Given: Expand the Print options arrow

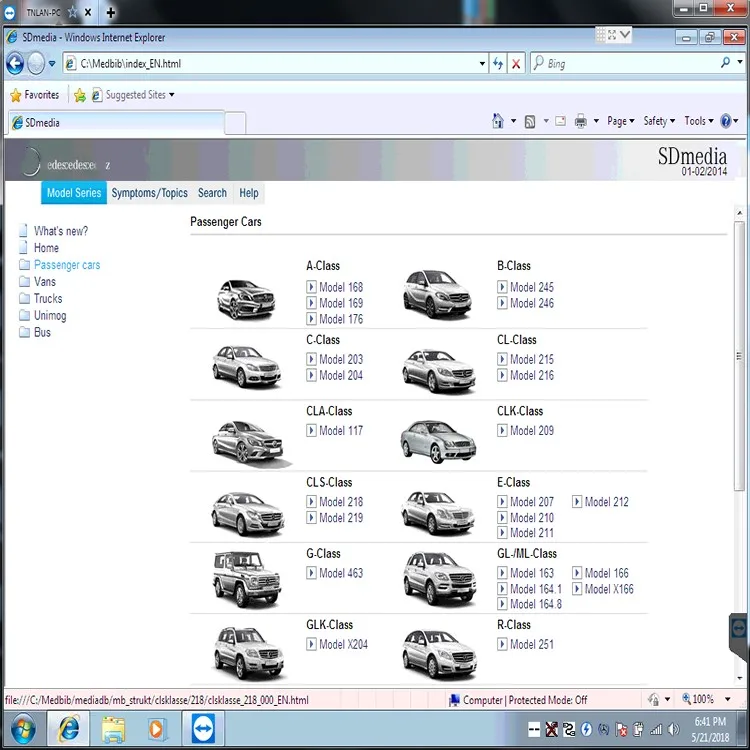Looking at the screenshot, I should click(596, 121).
